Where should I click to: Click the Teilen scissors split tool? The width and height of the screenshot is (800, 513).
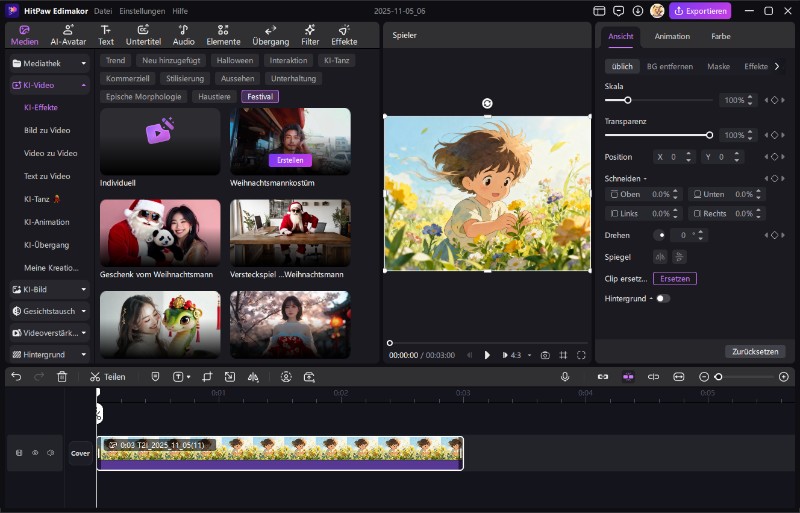107,377
